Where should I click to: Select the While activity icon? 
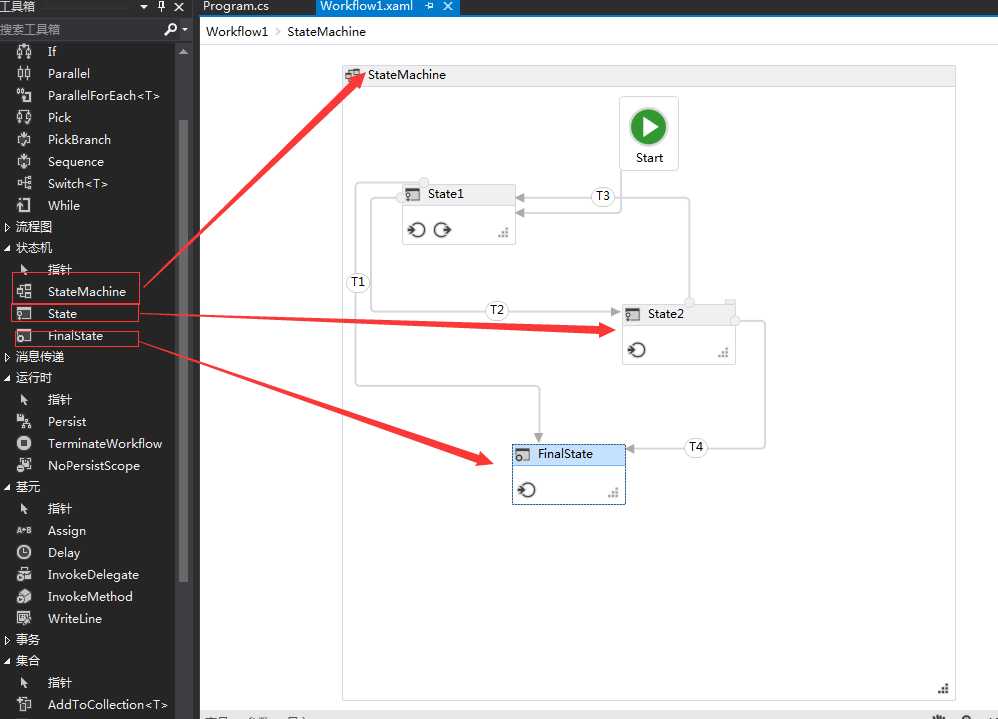24,206
